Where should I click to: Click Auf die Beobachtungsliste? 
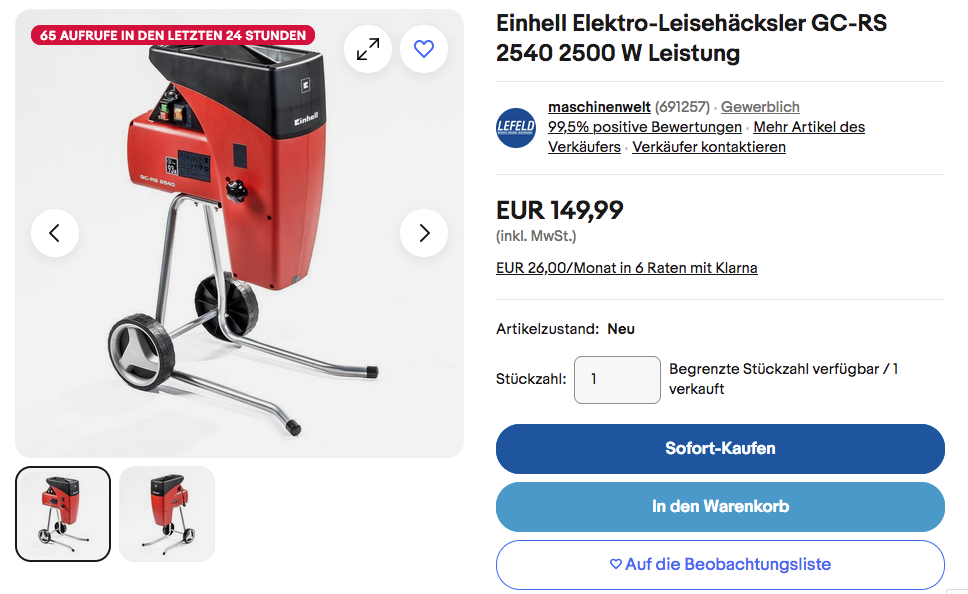[720, 564]
